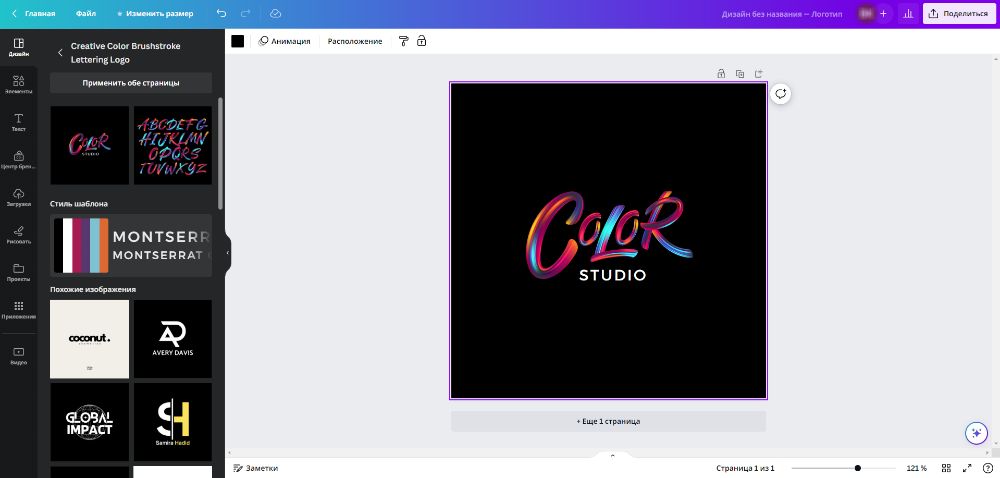Toggle grid view of pages

coord(965,468)
